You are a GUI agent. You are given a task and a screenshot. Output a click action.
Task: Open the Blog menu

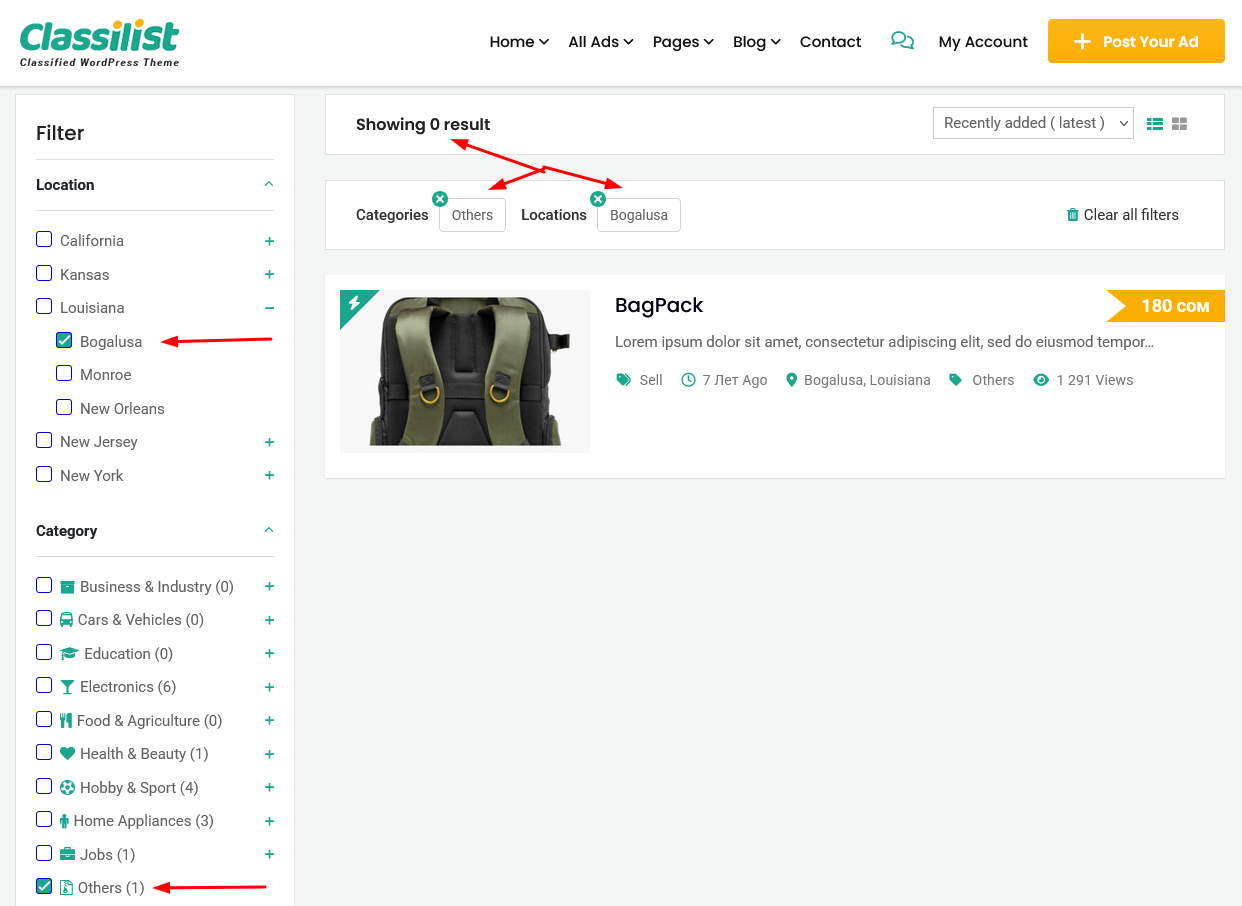click(757, 42)
